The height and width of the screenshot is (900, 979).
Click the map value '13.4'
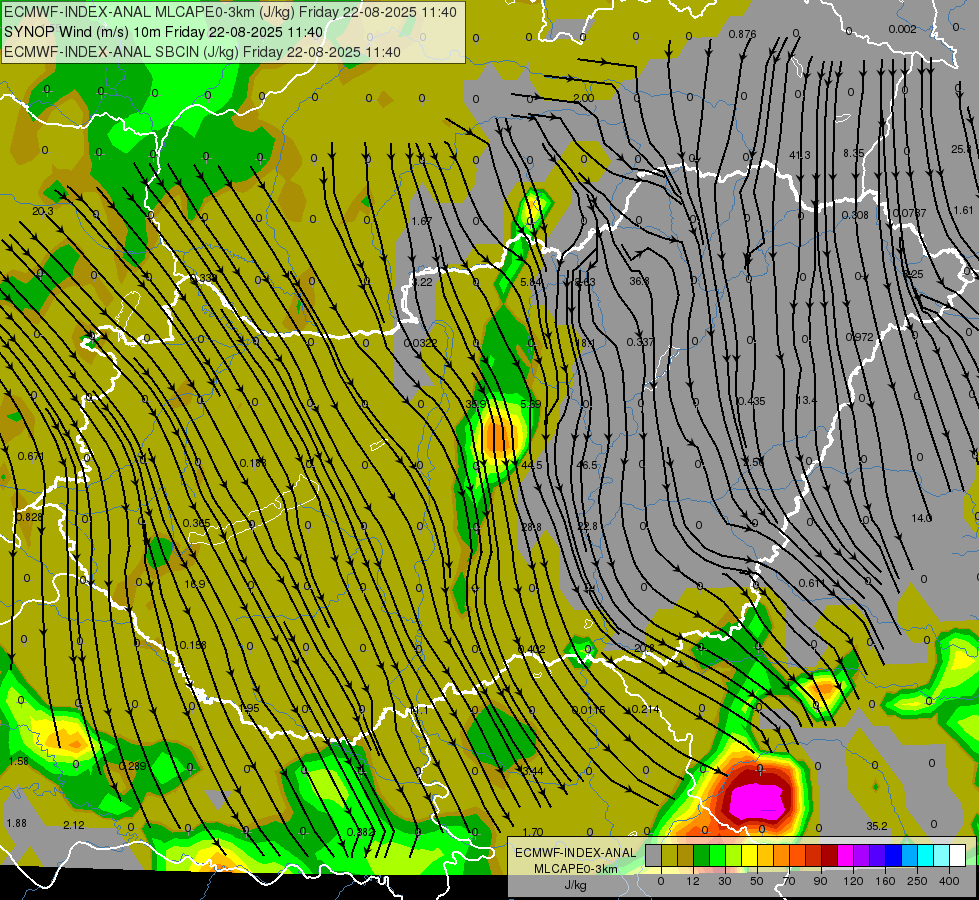point(806,400)
